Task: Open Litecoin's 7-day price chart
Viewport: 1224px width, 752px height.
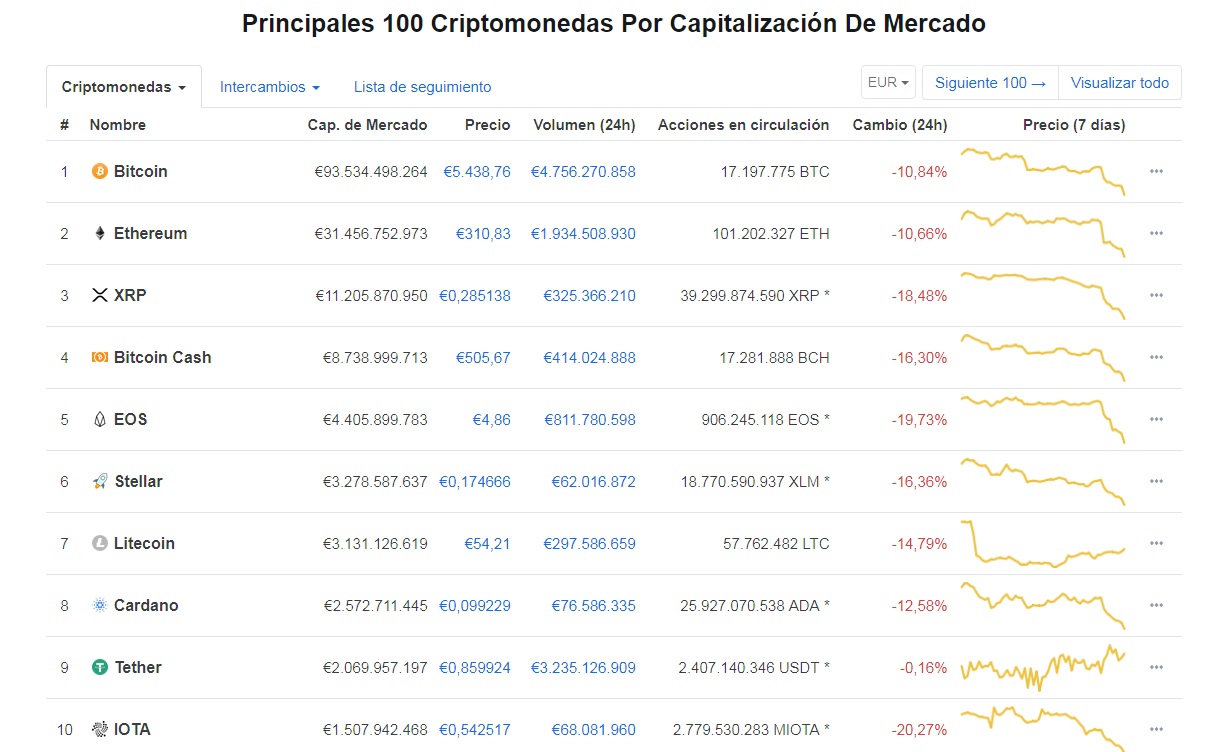Action: click(1042, 544)
